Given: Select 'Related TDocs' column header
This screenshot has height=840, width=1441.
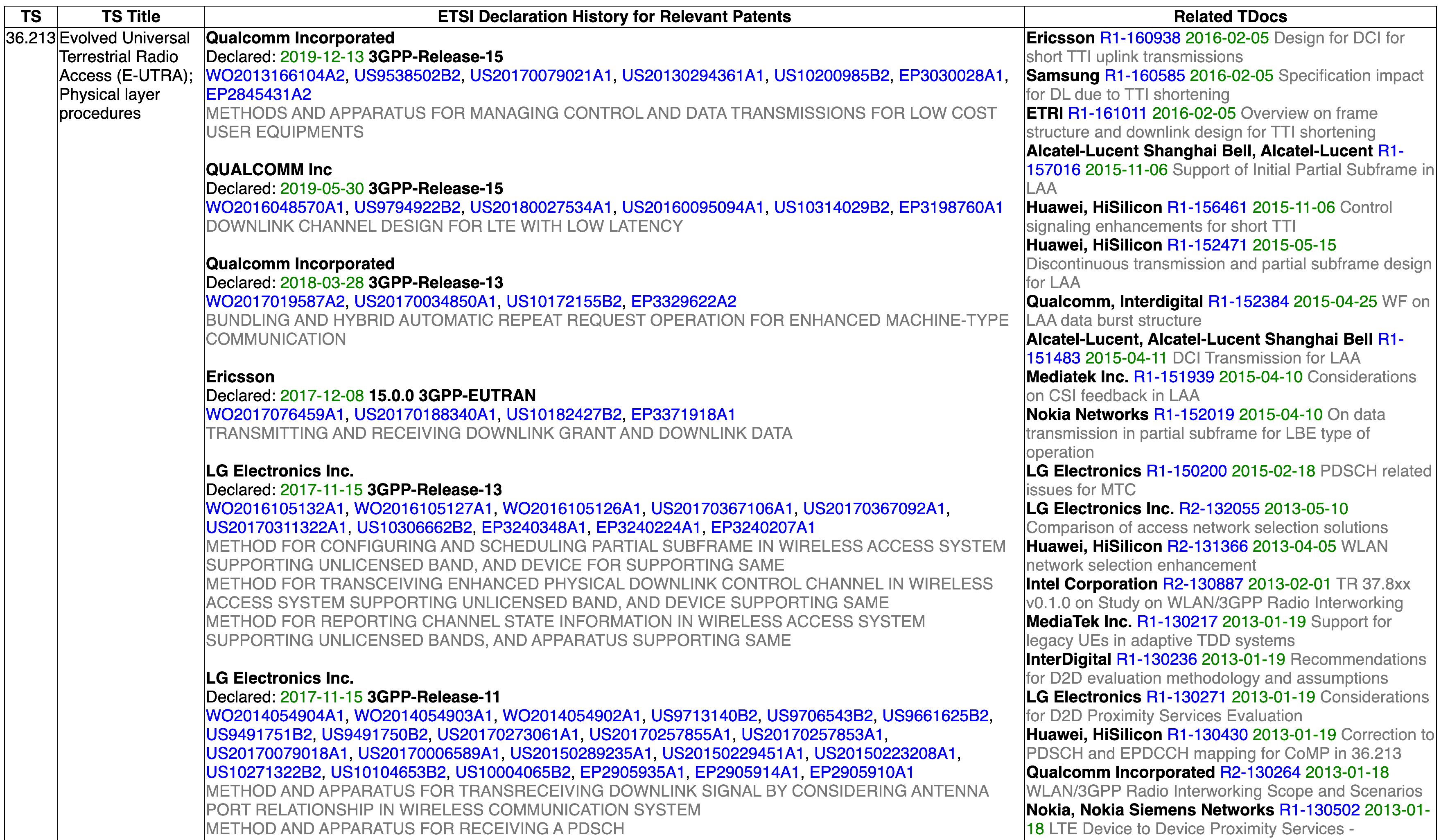Looking at the screenshot, I should [x=1230, y=17].
